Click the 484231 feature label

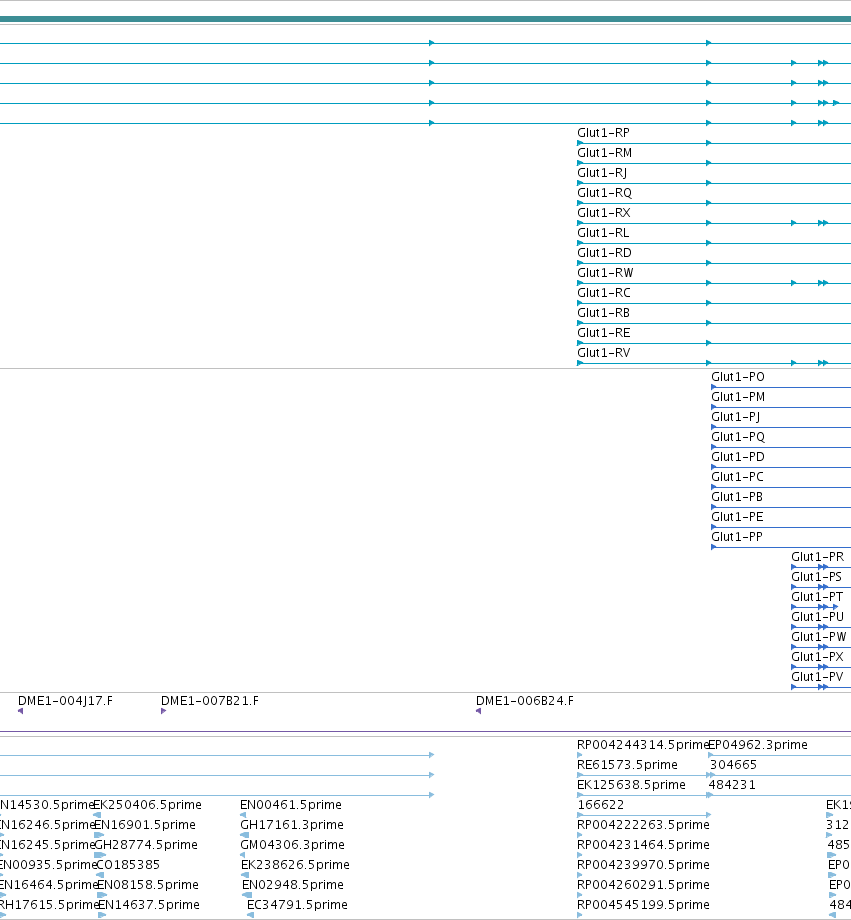click(x=732, y=785)
